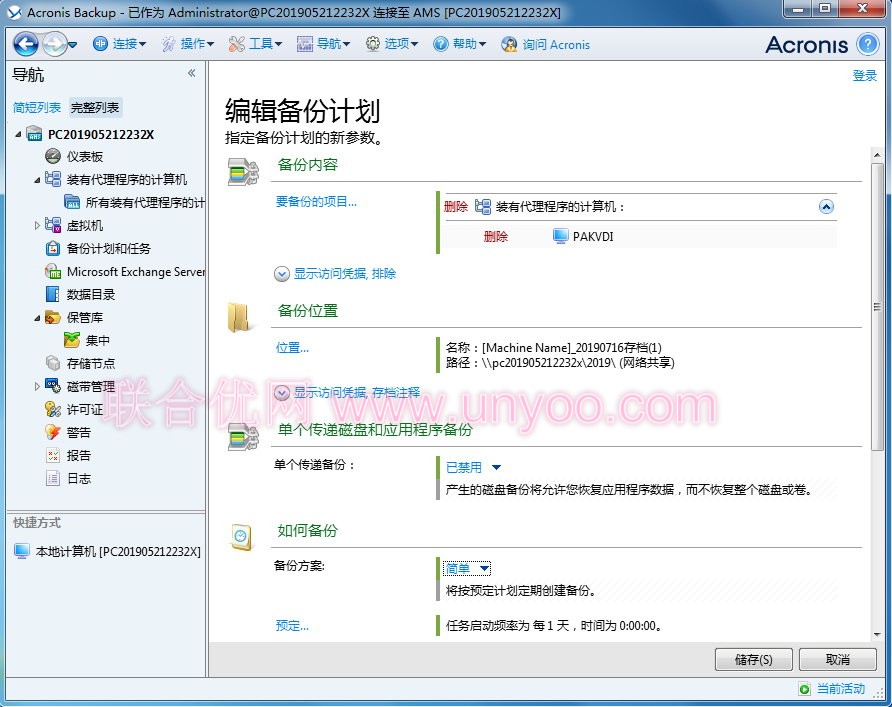Image resolution: width=892 pixels, height=707 pixels.
Task: Open the navigation history dropdown arrow
Action: tap(72, 44)
